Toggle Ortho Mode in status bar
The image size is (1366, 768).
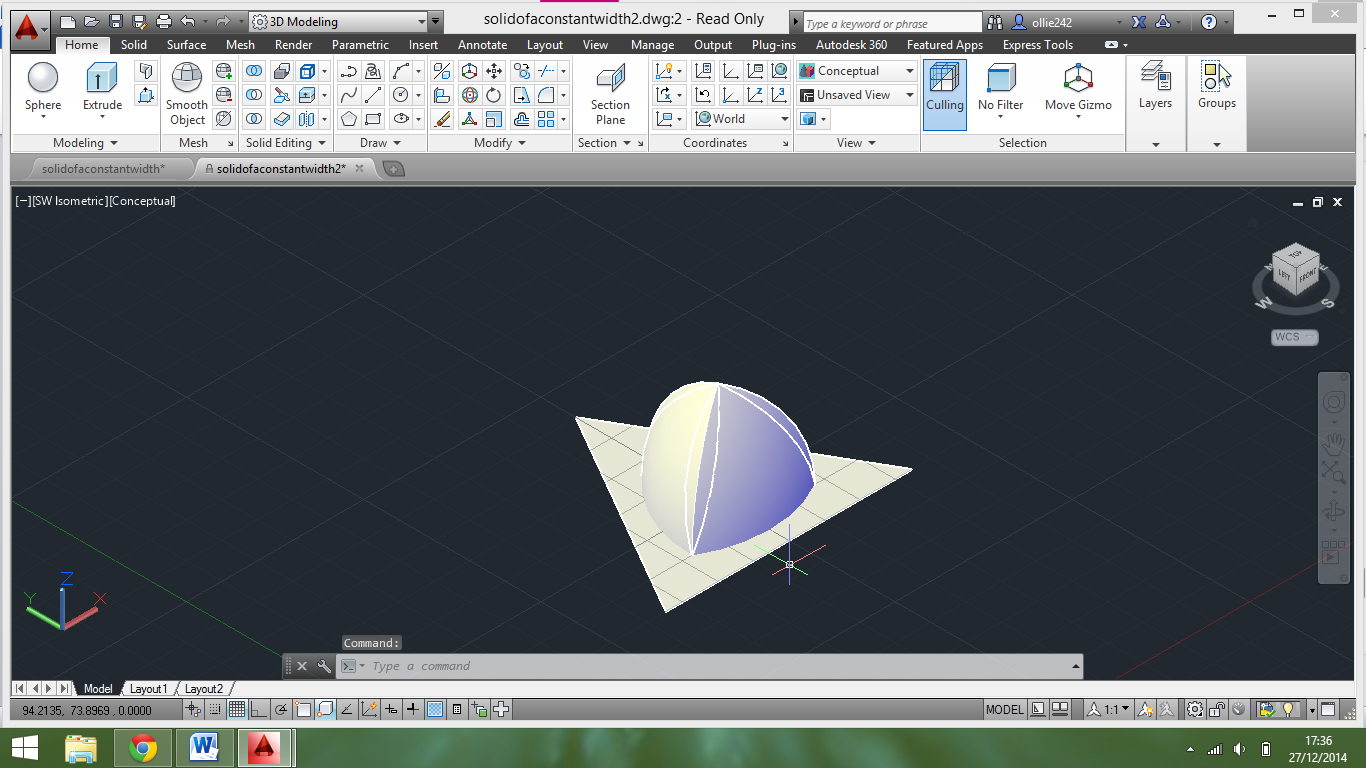pos(259,710)
